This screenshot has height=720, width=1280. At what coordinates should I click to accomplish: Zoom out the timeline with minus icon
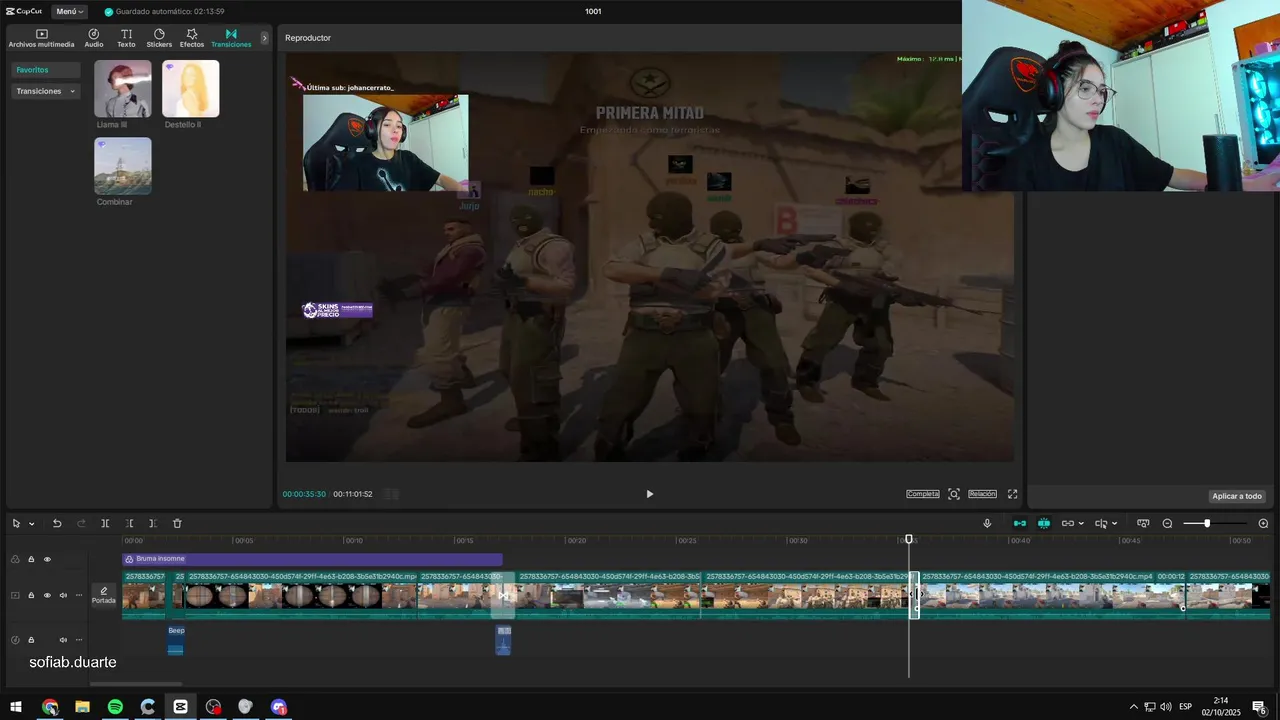pyautogui.click(x=1167, y=524)
